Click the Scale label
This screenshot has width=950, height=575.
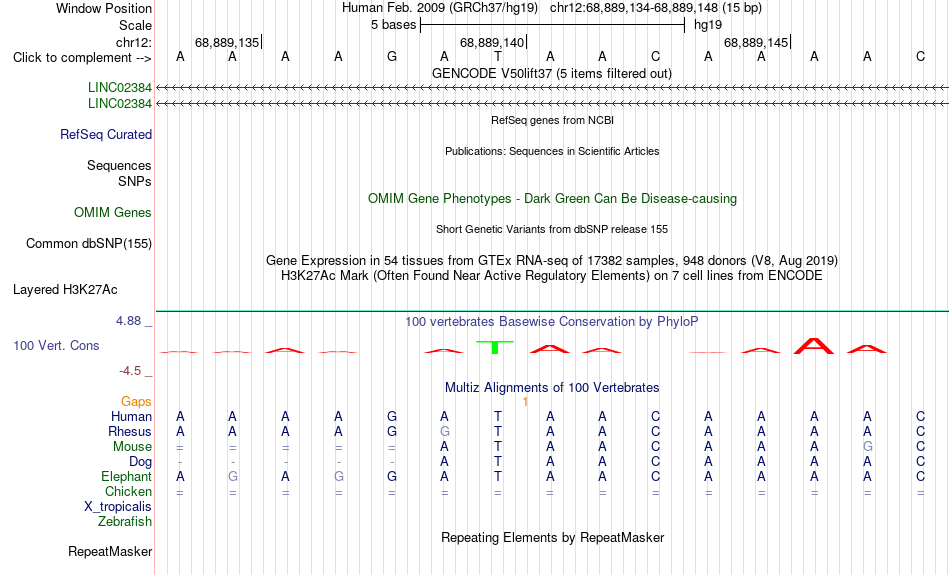click(x=135, y=25)
